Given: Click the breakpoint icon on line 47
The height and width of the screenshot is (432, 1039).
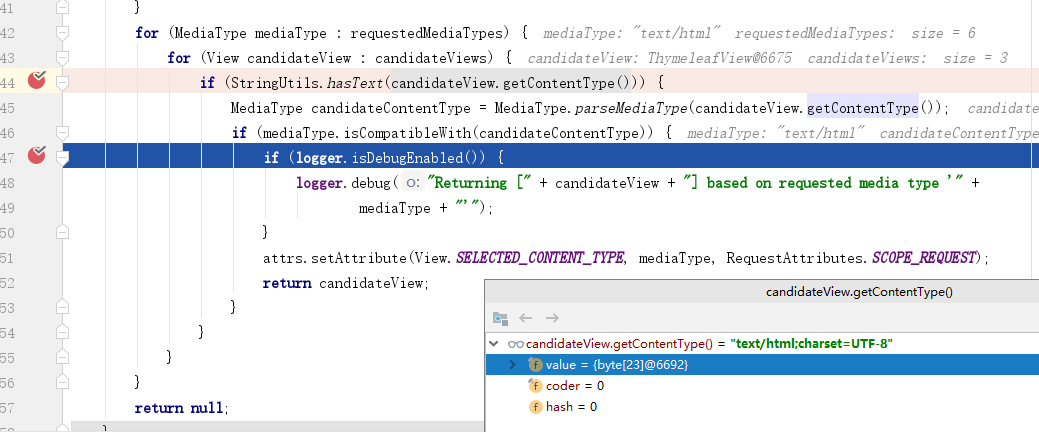Looking at the screenshot, I should click(x=37, y=155).
